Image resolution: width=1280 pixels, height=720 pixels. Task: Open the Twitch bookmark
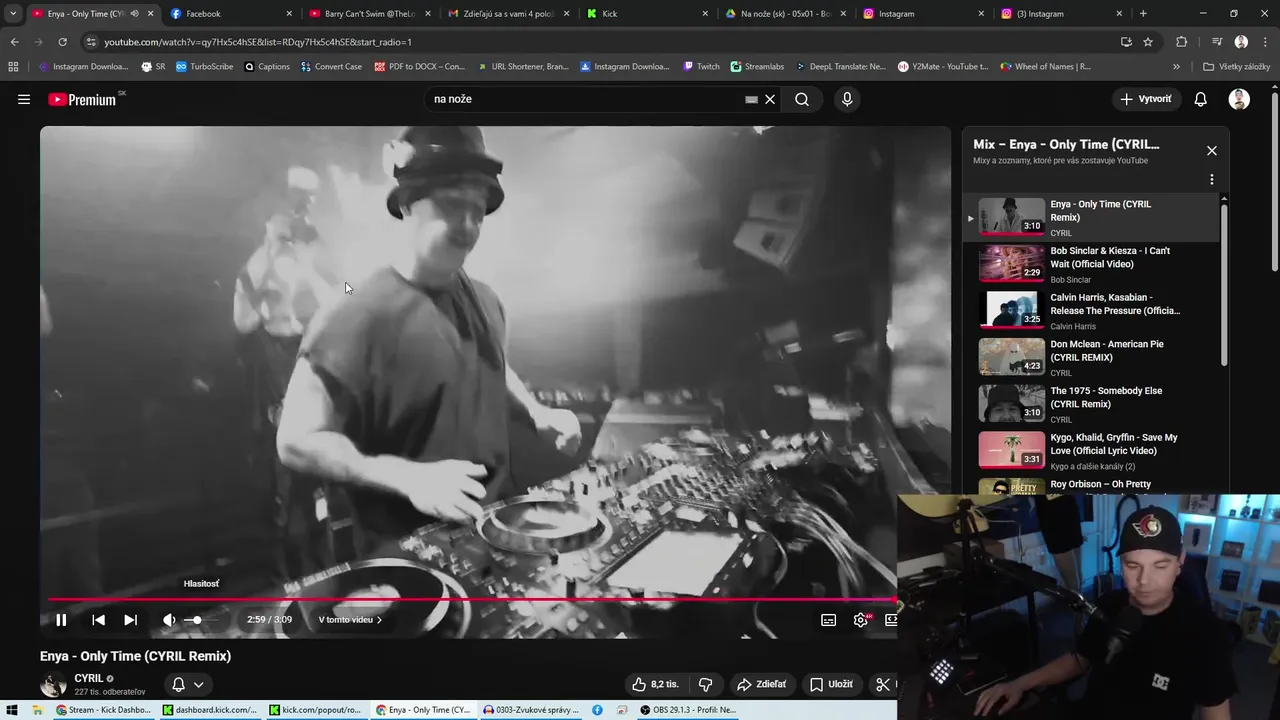click(701, 67)
